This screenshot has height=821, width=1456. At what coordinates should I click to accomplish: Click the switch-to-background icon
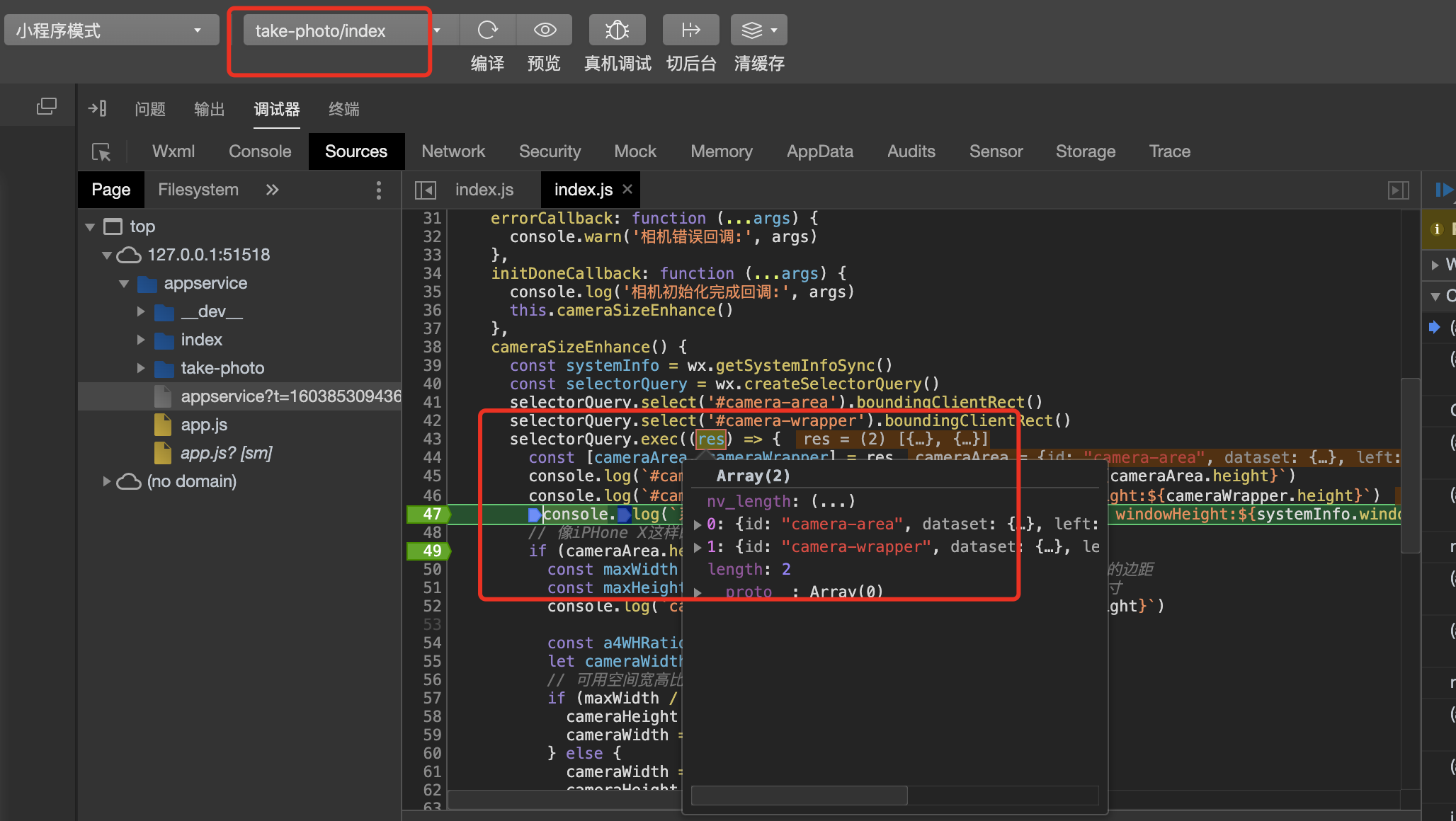click(690, 30)
